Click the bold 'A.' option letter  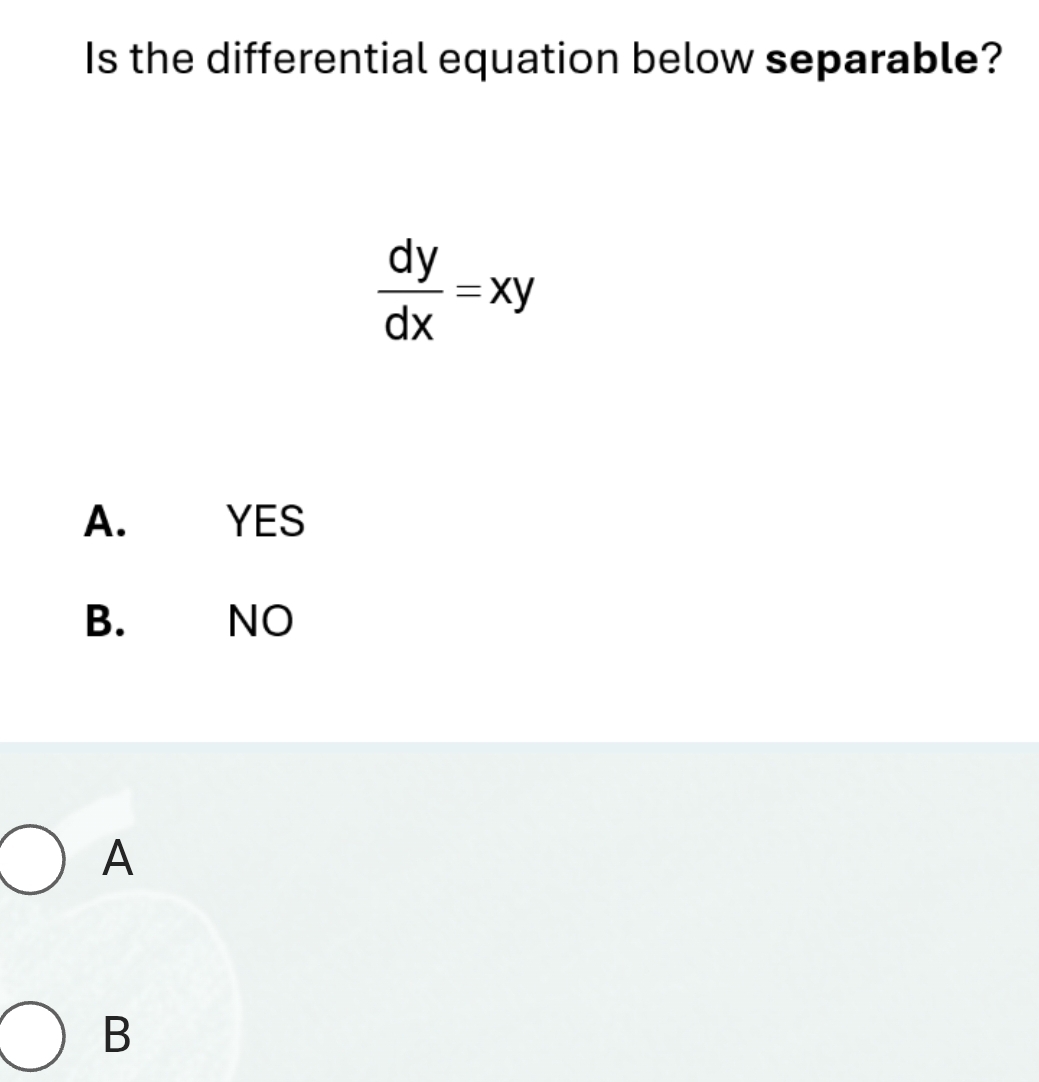(x=106, y=521)
